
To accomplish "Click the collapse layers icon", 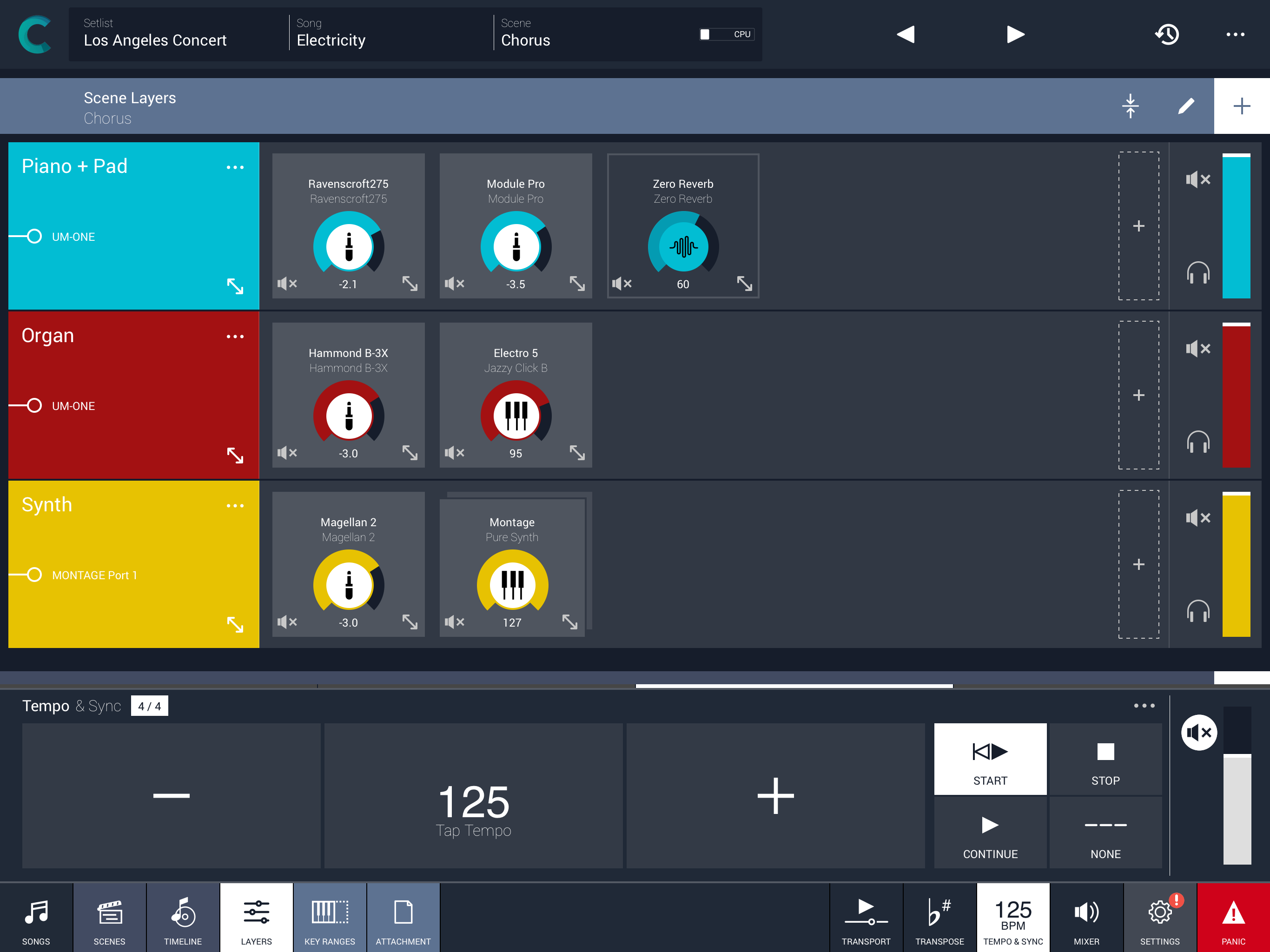I will 1130,106.
